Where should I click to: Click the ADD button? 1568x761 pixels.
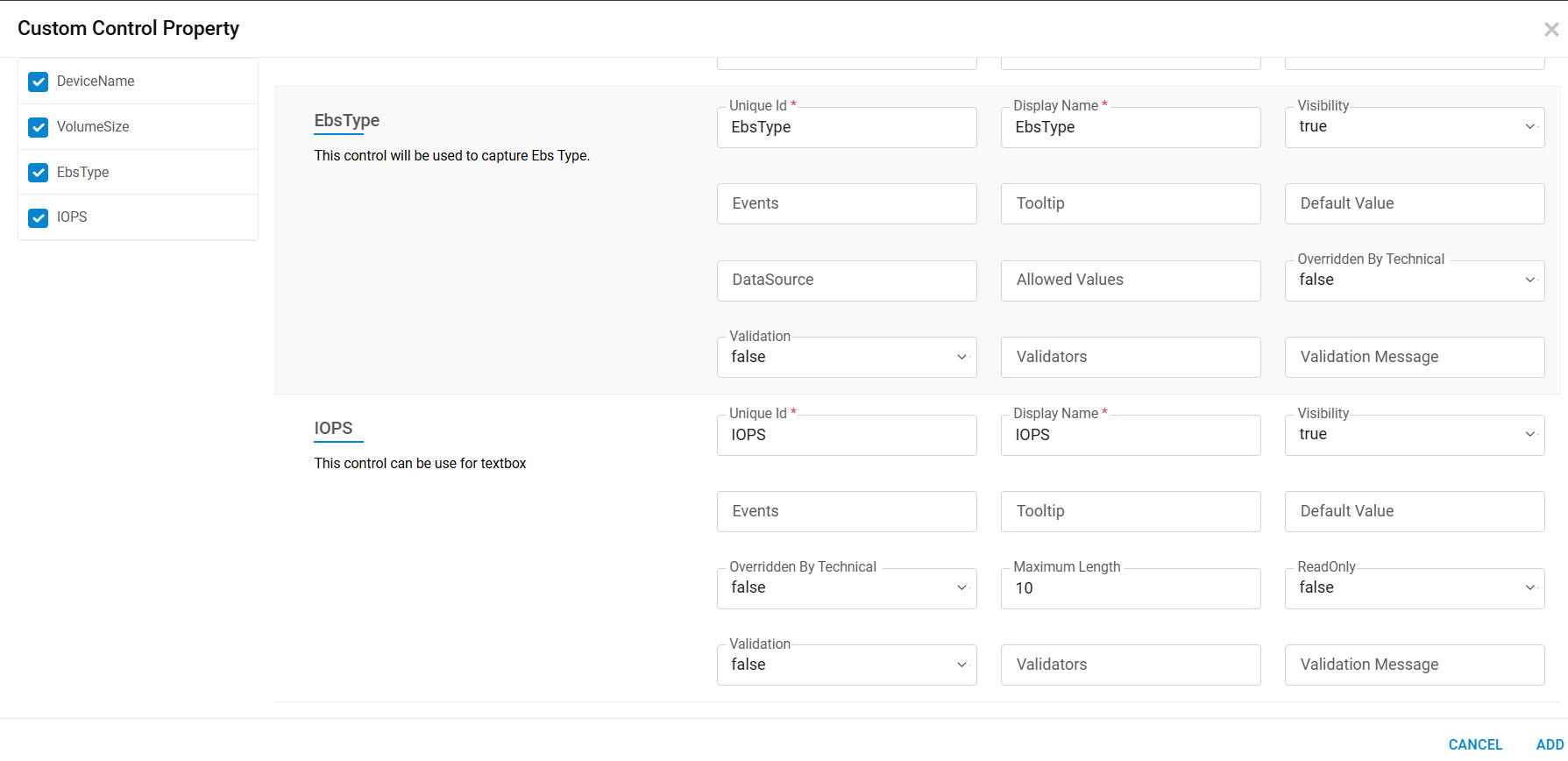[x=1549, y=744]
